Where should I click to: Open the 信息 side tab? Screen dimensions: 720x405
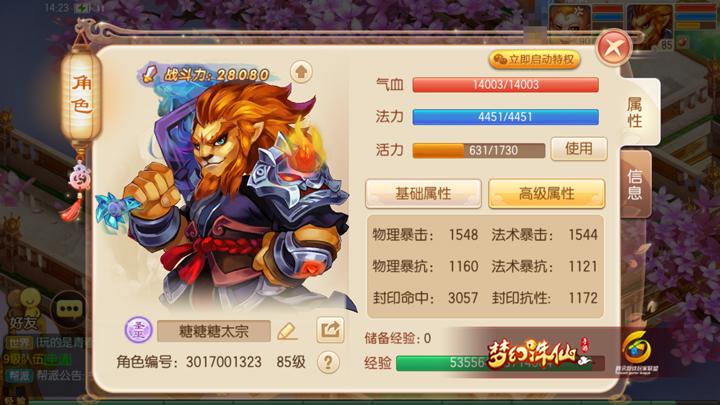635,184
